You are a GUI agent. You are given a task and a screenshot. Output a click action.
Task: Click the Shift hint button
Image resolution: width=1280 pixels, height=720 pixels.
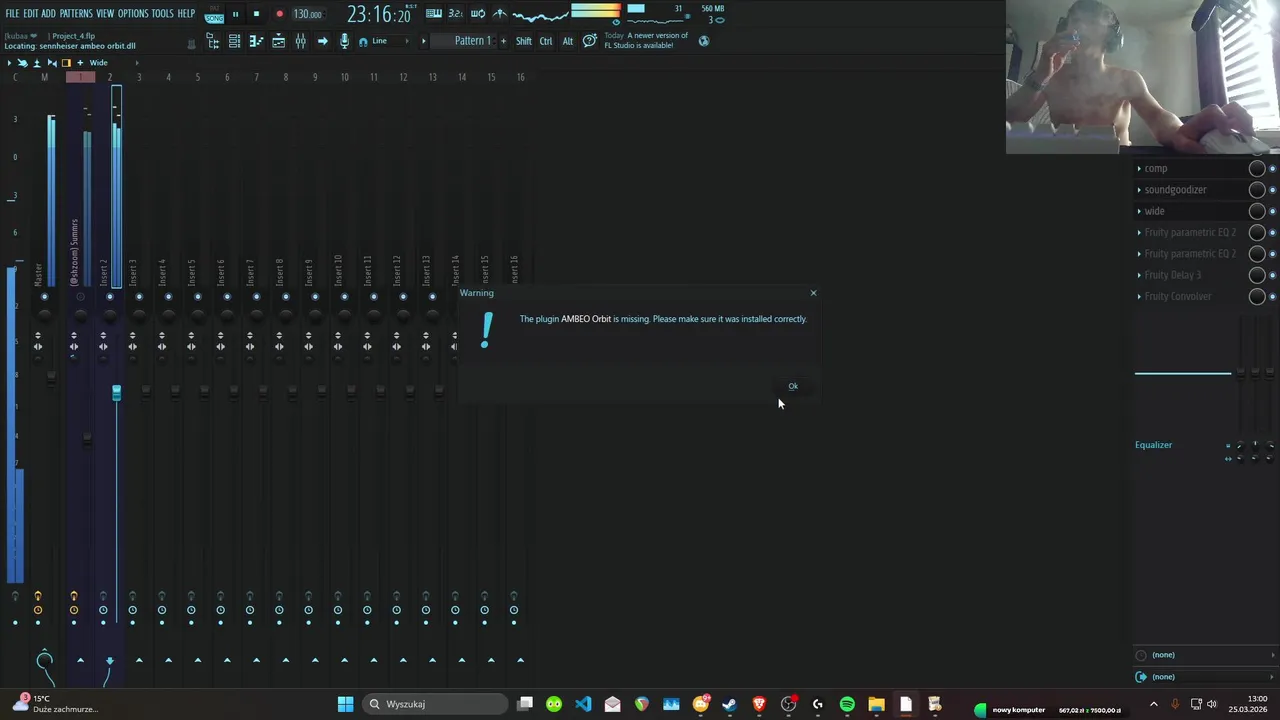coord(524,41)
